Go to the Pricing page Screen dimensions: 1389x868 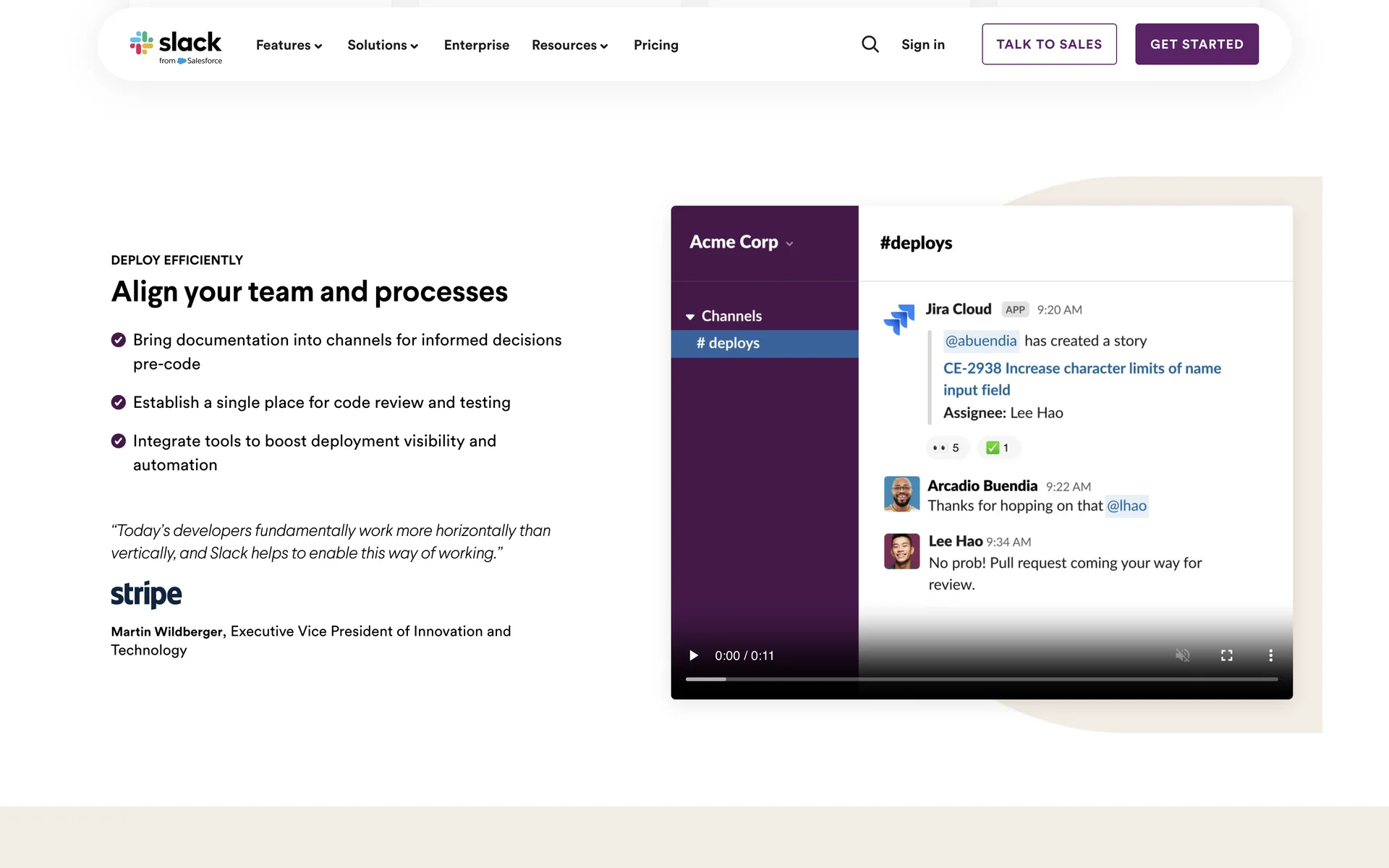click(x=655, y=46)
